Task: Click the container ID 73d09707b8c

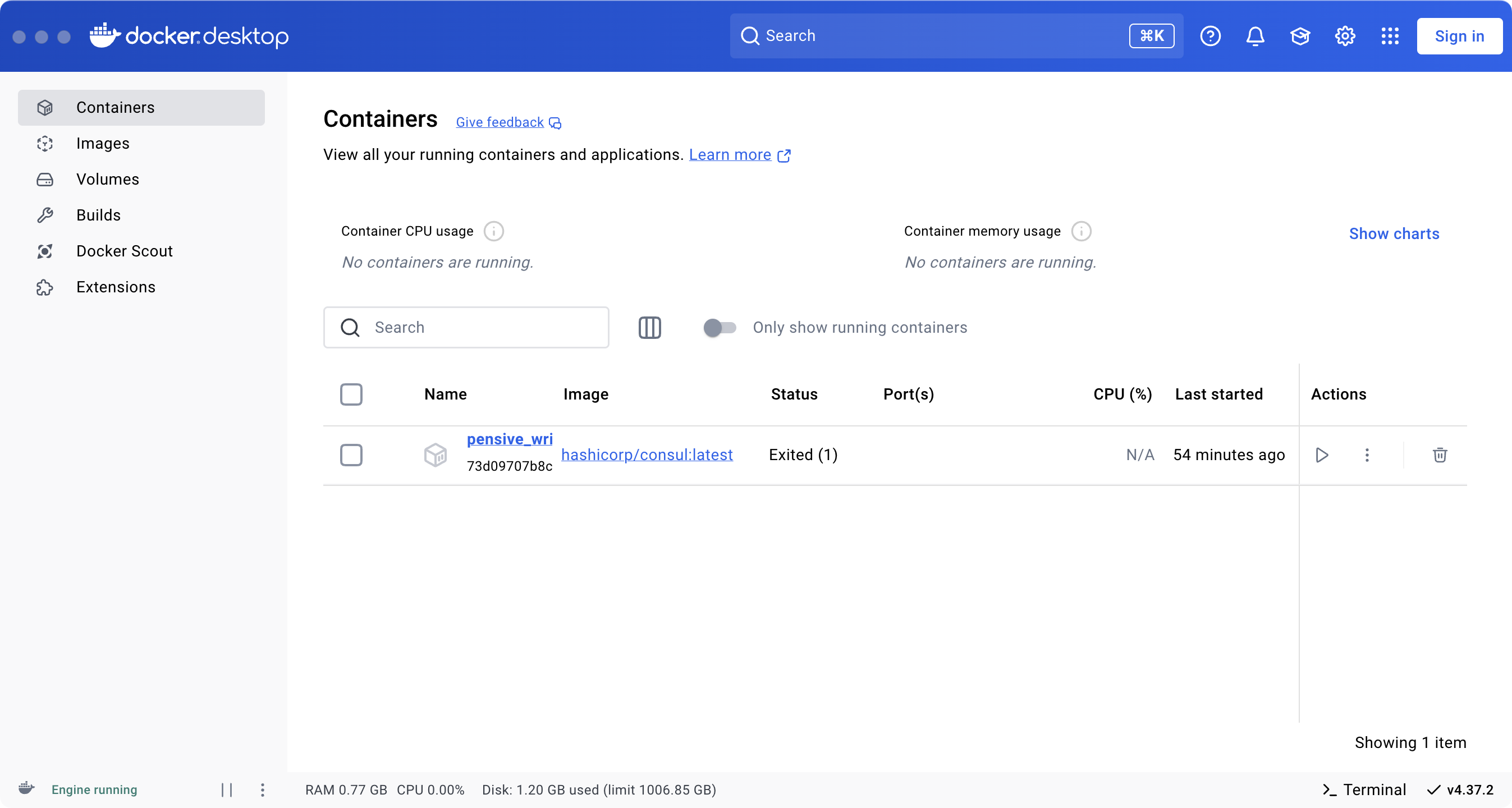Action: point(510,466)
